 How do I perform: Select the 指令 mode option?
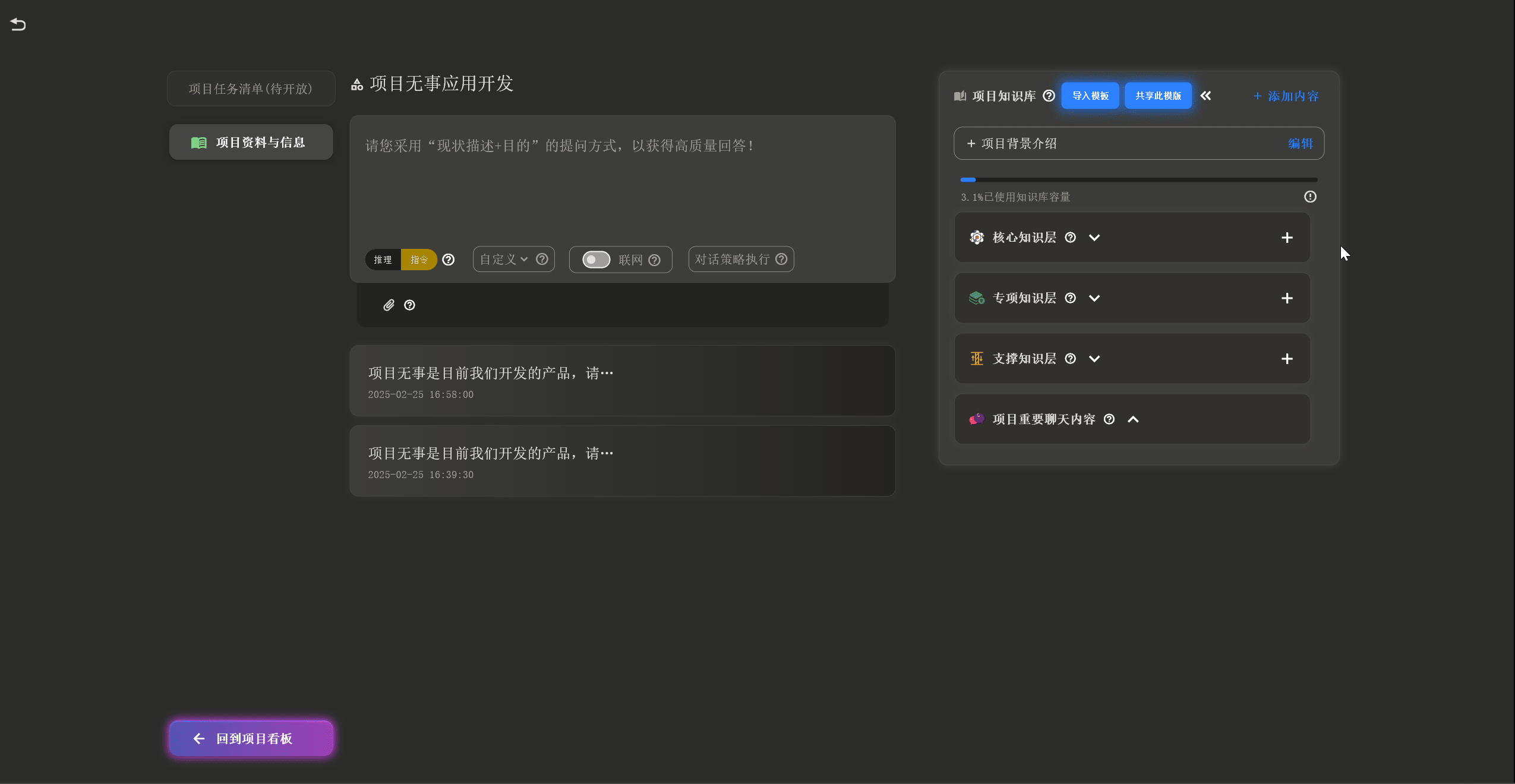tap(419, 260)
